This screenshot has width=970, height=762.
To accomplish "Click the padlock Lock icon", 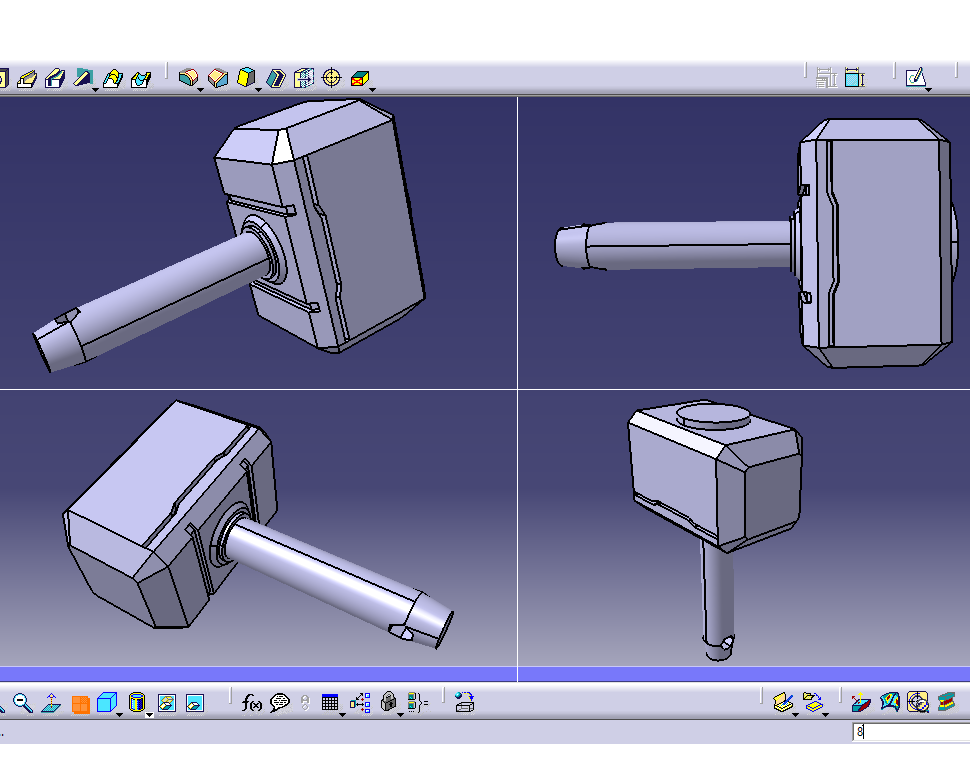I will pos(388,701).
